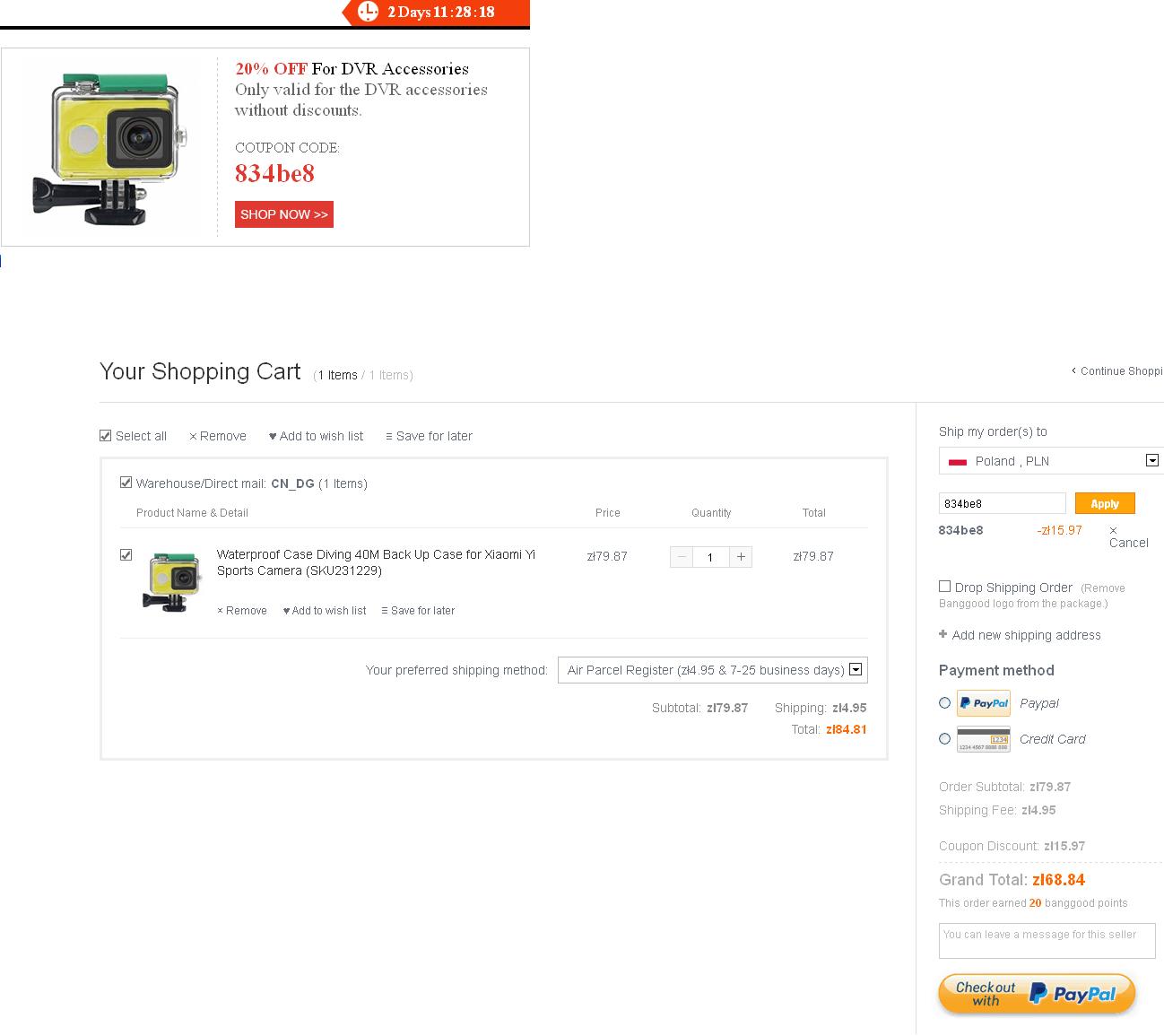The width and height of the screenshot is (1164, 1036).
Task: Click the Continue Shopping link
Action: [1117, 371]
